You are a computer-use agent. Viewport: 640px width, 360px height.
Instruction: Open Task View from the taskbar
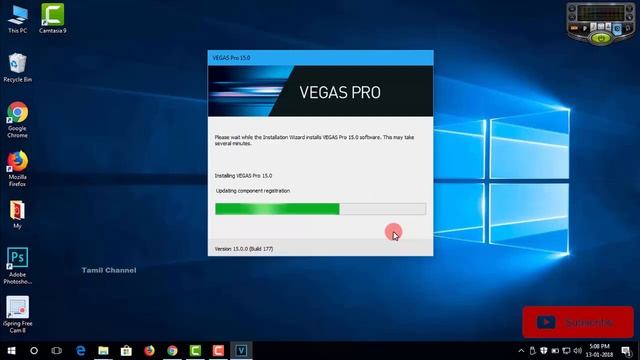coord(57,351)
